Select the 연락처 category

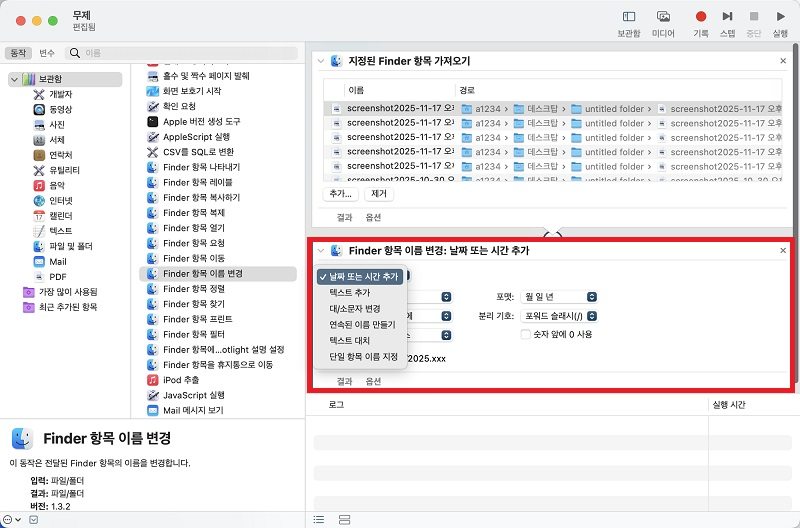[54, 155]
